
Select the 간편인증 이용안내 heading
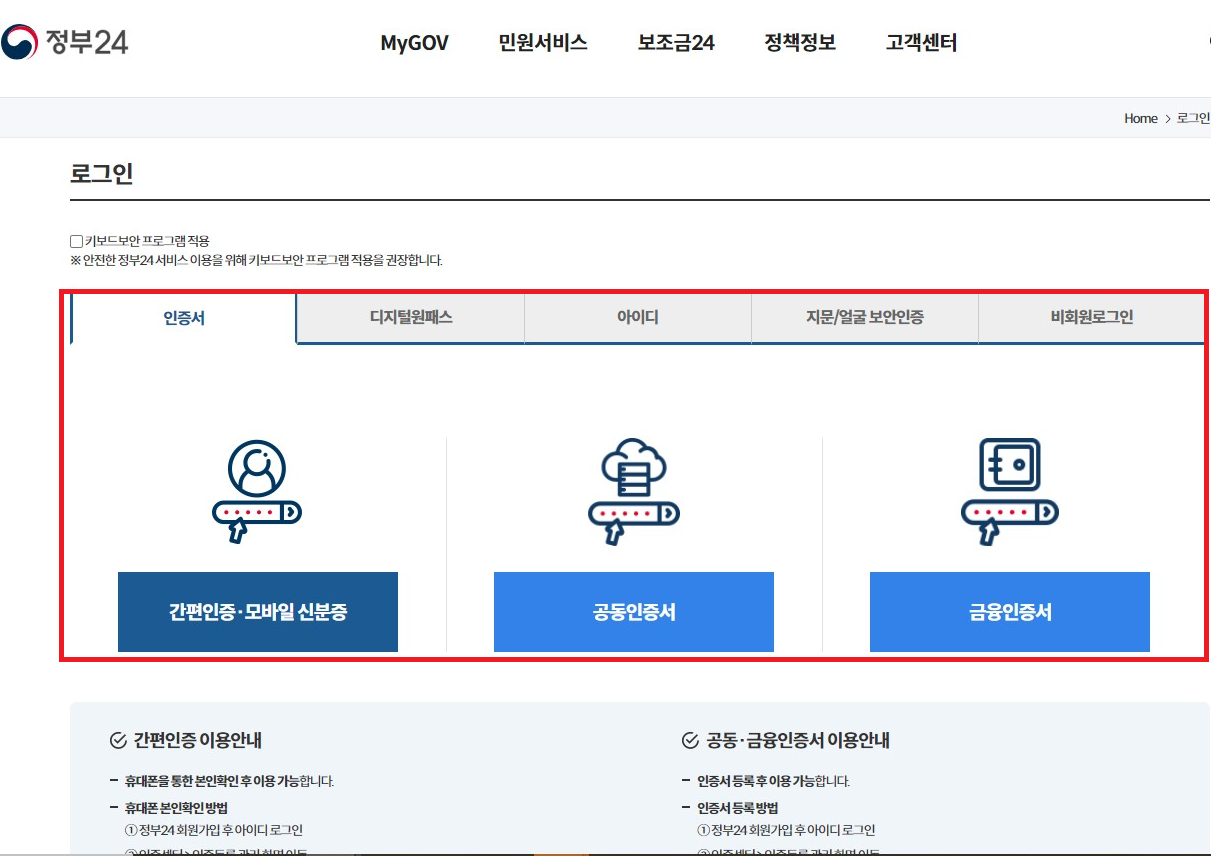(x=198, y=741)
